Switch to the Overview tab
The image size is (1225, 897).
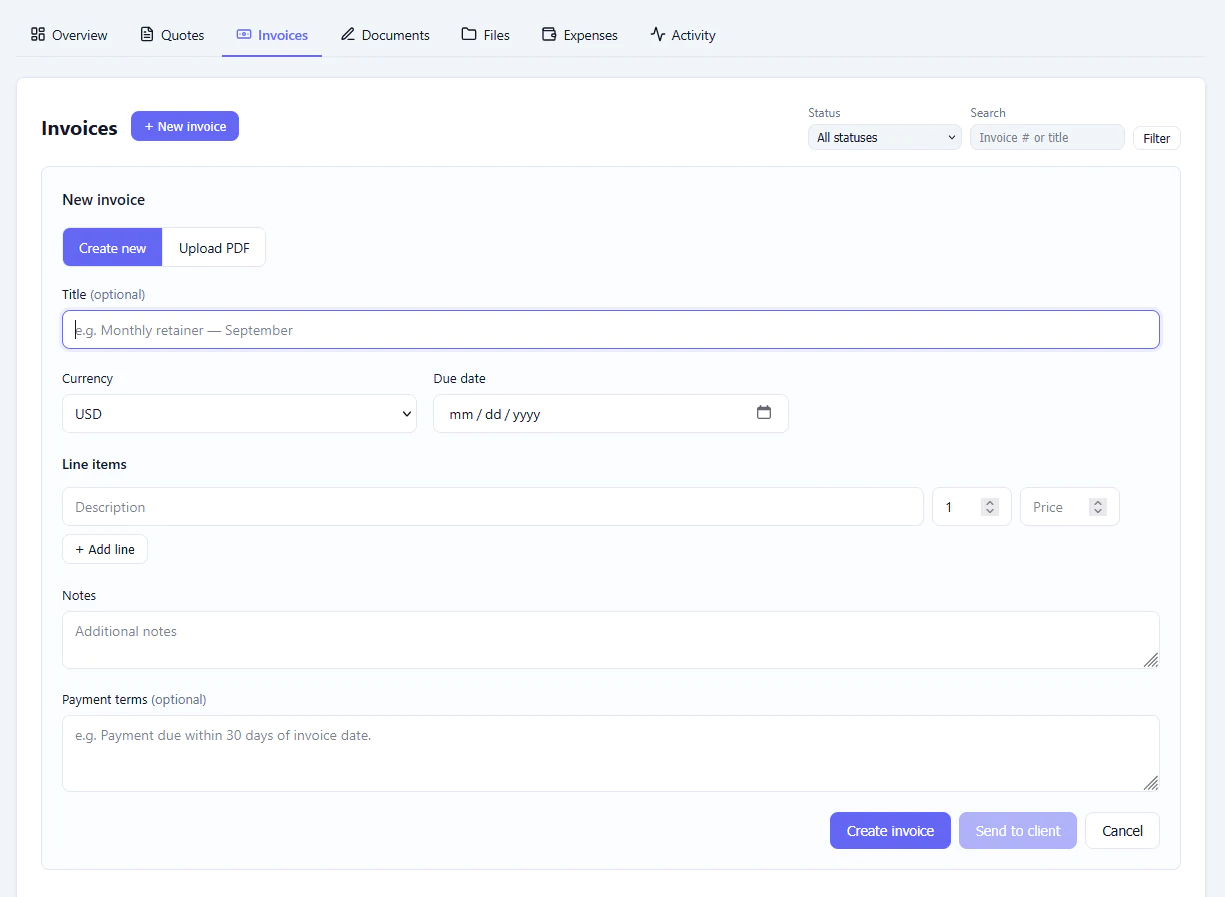[69, 35]
